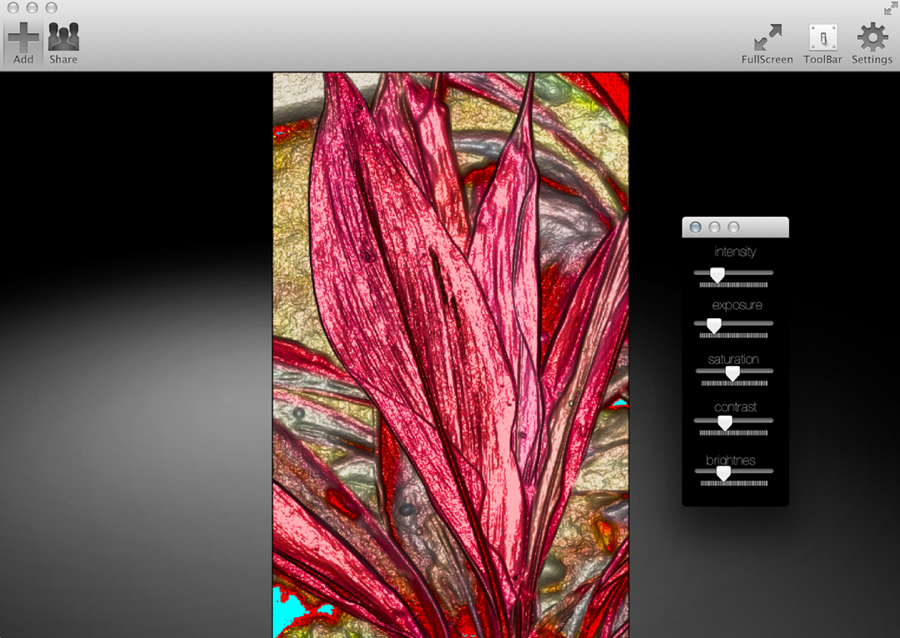Close the main application window
Screen dimensions: 900x638
coord(13,7)
